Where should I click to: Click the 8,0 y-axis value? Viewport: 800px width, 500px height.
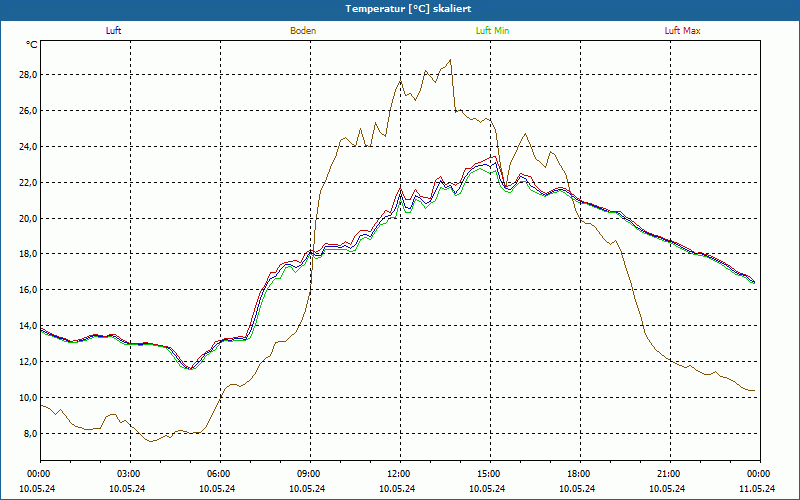30,434
